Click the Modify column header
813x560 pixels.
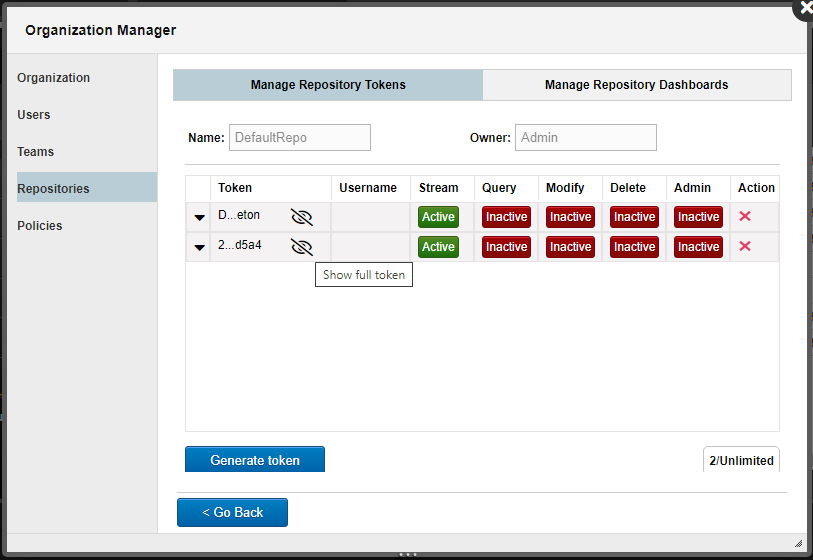point(565,188)
